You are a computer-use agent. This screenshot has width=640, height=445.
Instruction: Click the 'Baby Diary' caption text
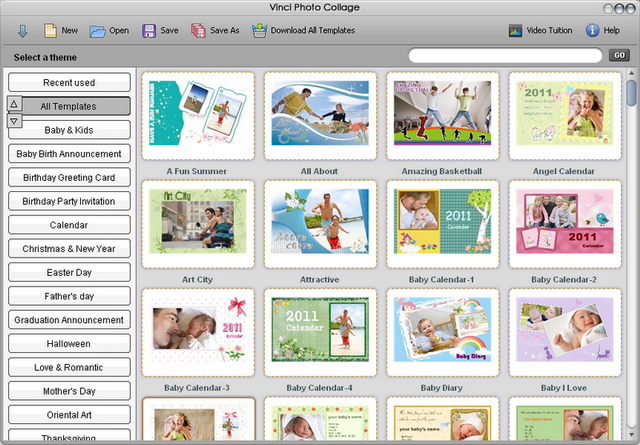pyautogui.click(x=442, y=388)
